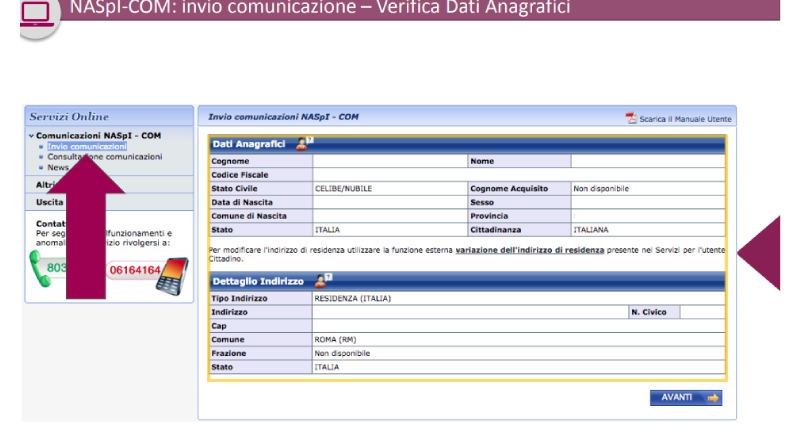Click the Cognome value field
Image resolution: width=800 pixels, height=430 pixels.
[390, 161]
